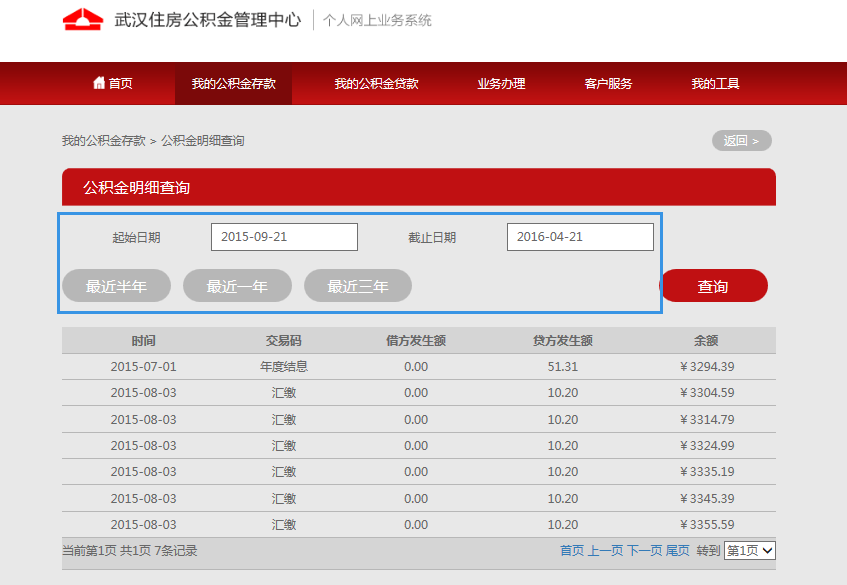The width and height of the screenshot is (847, 585).
Task: Select the 最近半年 range button
Action: coord(116,286)
